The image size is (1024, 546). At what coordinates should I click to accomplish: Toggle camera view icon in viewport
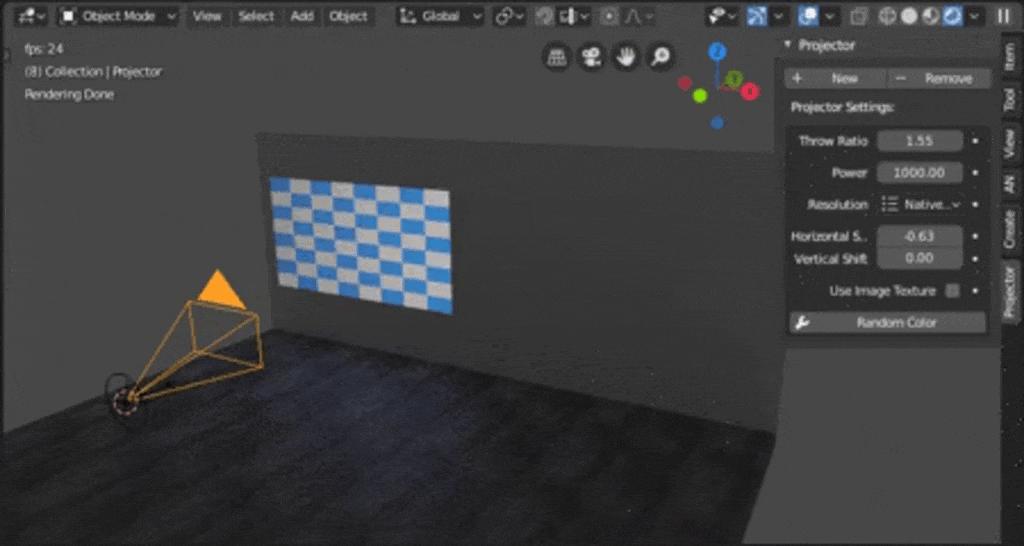tap(591, 57)
